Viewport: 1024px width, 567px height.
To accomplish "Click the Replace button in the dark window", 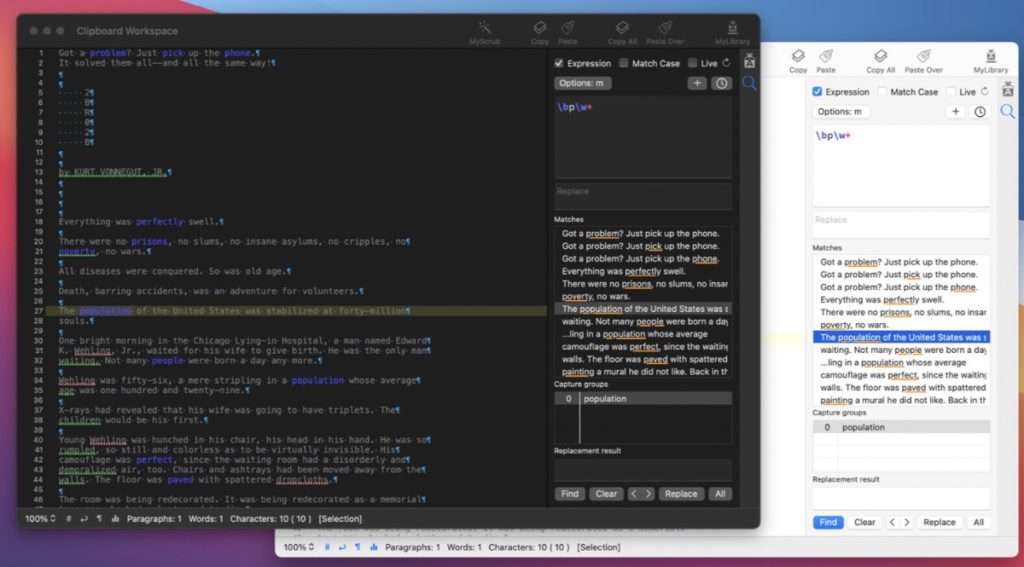I will (681, 494).
